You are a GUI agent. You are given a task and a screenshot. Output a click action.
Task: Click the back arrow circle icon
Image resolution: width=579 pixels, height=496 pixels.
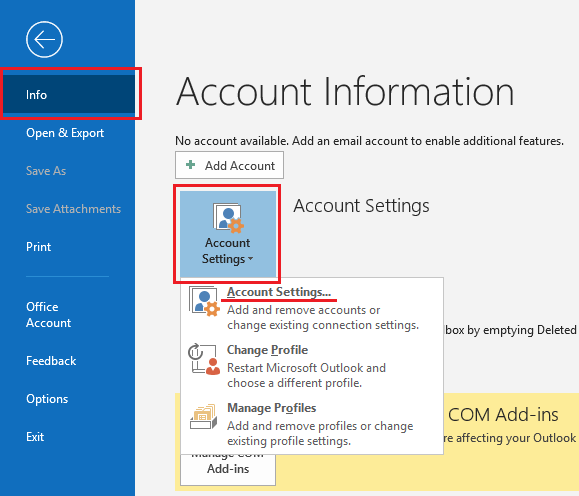click(x=44, y=40)
